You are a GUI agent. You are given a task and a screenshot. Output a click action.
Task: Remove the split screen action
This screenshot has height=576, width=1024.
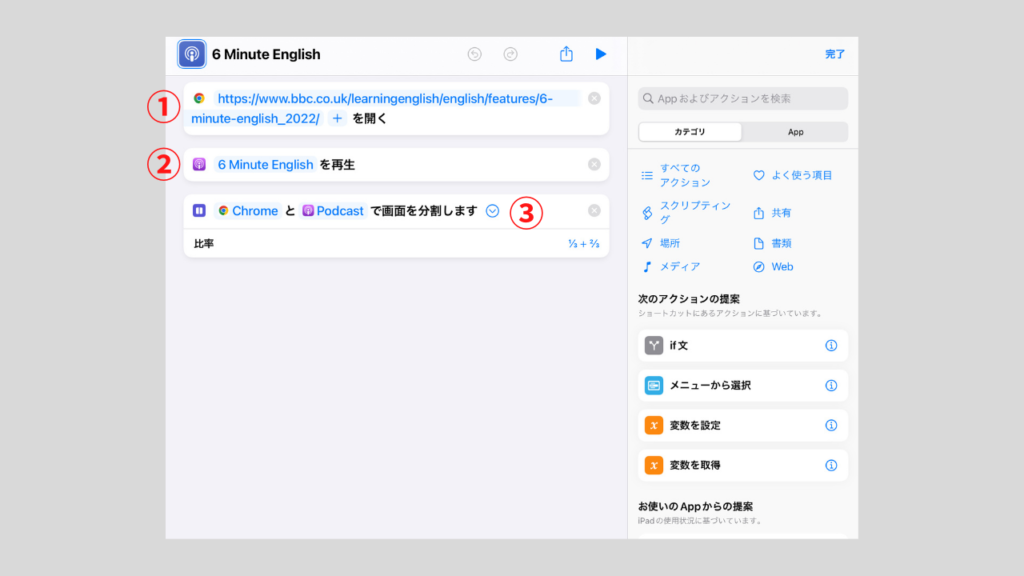click(594, 211)
